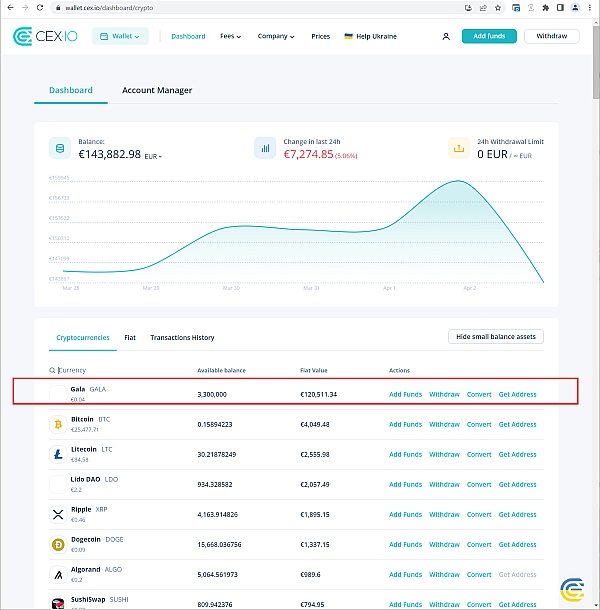This screenshot has width=600, height=610.
Task: Click Add Funds for Gala
Action: (x=405, y=394)
